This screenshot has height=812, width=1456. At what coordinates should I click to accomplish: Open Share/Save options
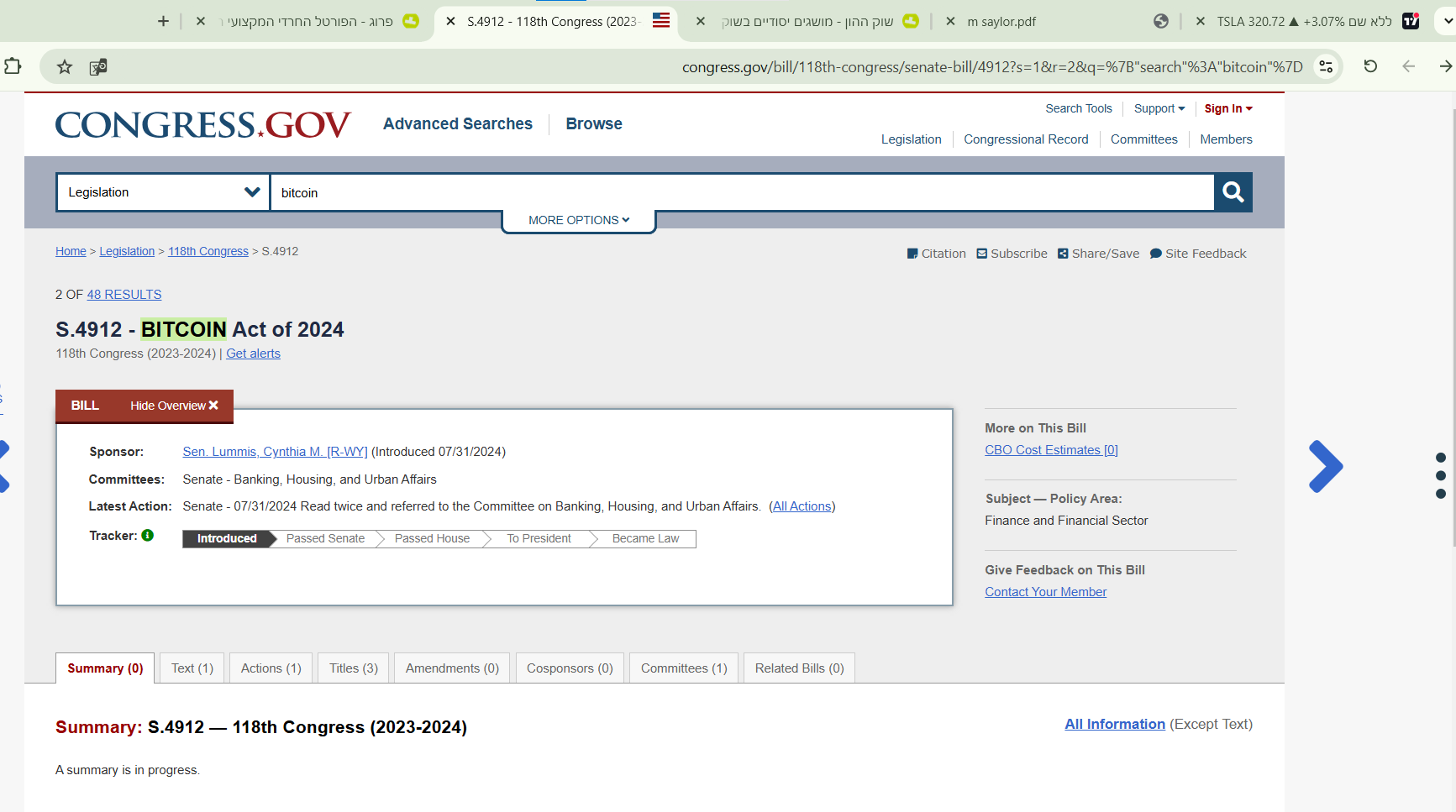[x=1098, y=254]
